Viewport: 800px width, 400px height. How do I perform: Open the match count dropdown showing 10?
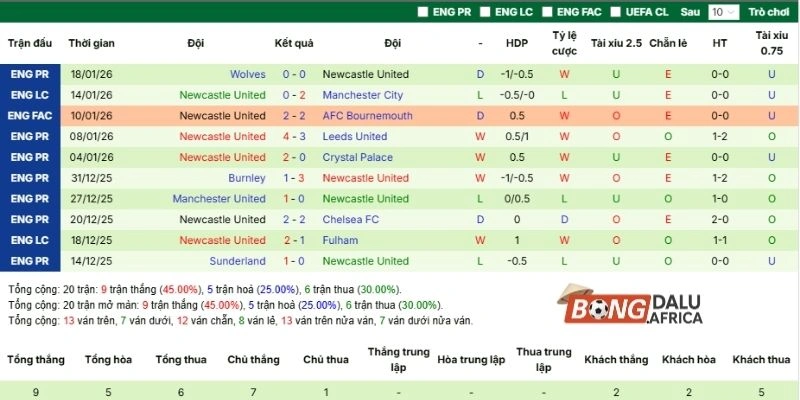pyautogui.click(x=722, y=12)
